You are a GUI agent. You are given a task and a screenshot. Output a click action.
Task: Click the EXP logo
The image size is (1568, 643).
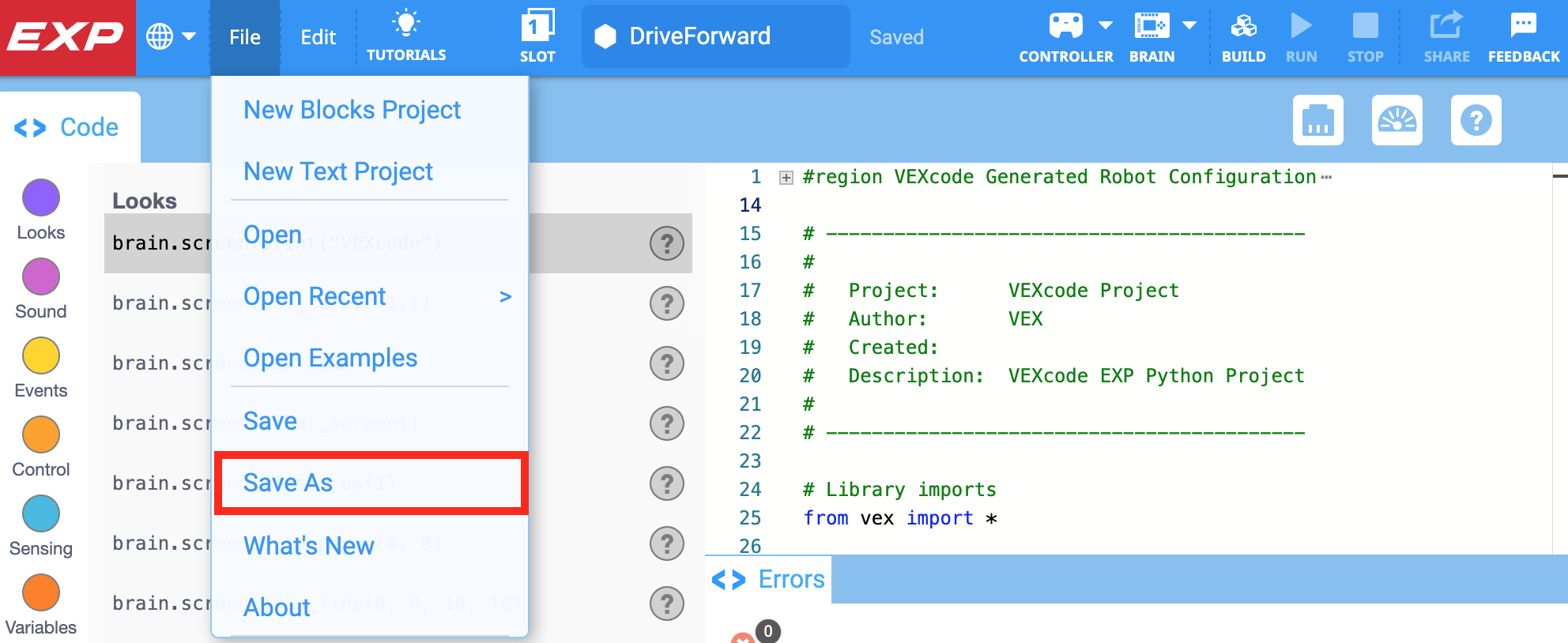pyautogui.click(x=66, y=37)
